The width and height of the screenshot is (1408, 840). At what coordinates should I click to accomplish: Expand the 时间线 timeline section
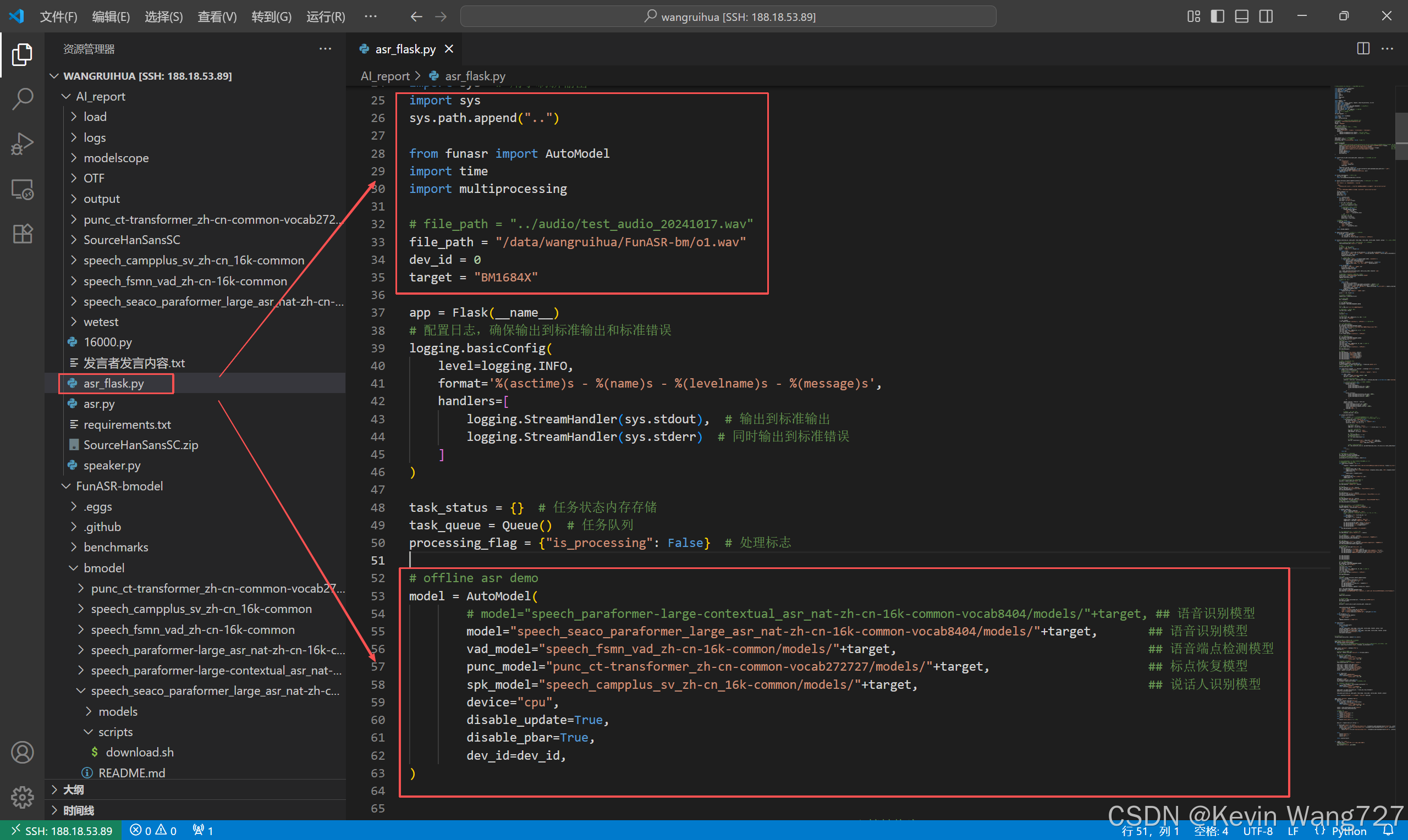pyautogui.click(x=195, y=810)
